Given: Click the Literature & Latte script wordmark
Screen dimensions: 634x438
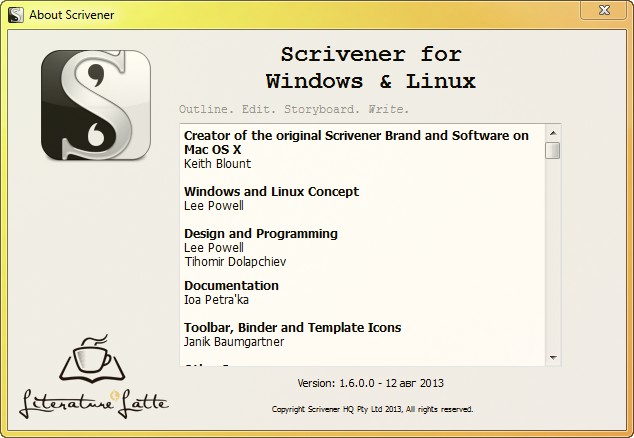Looking at the screenshot, I should 94,404.
